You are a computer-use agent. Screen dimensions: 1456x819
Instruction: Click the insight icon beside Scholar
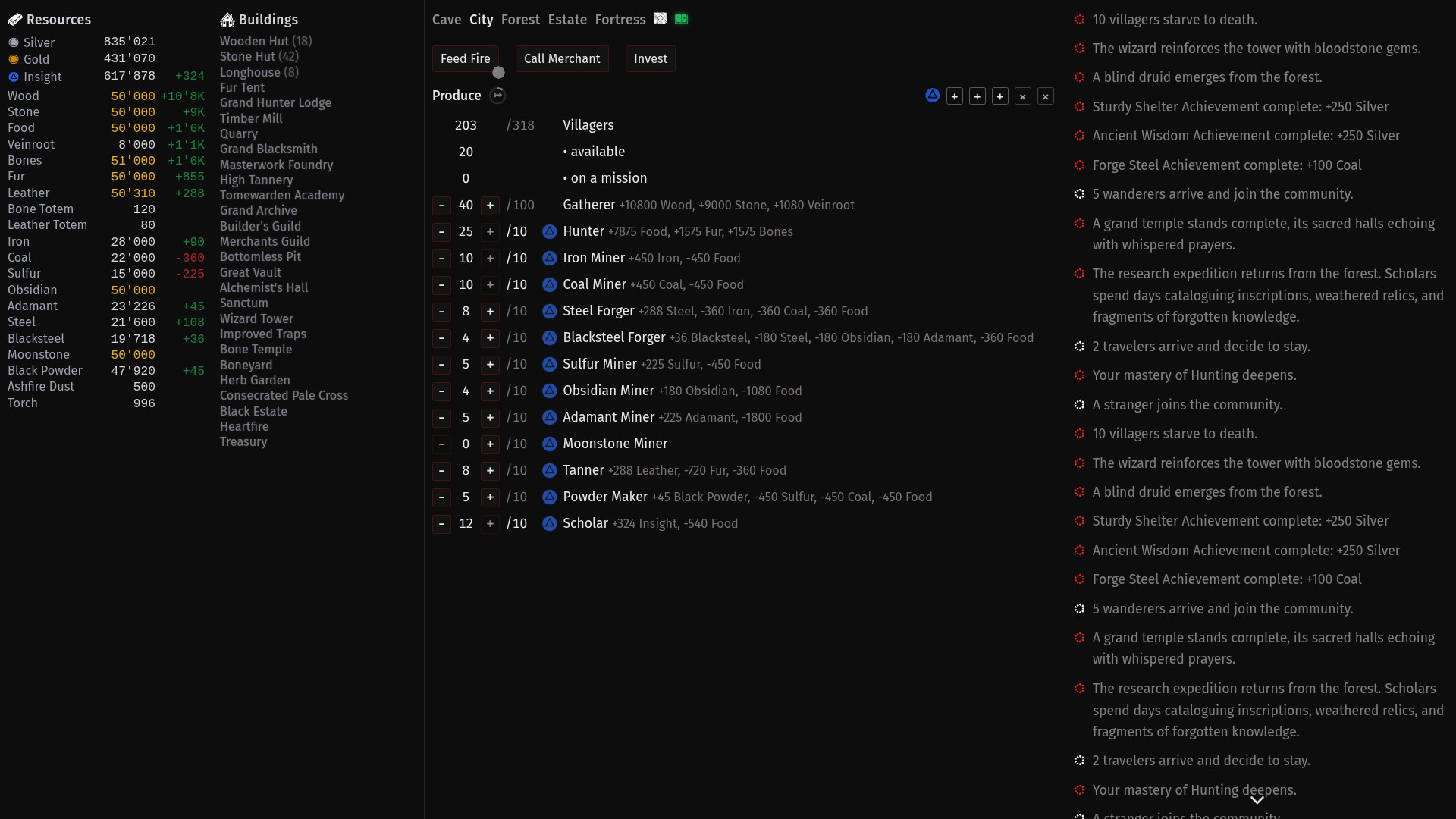pyautogui.click(x=550, y=524)
